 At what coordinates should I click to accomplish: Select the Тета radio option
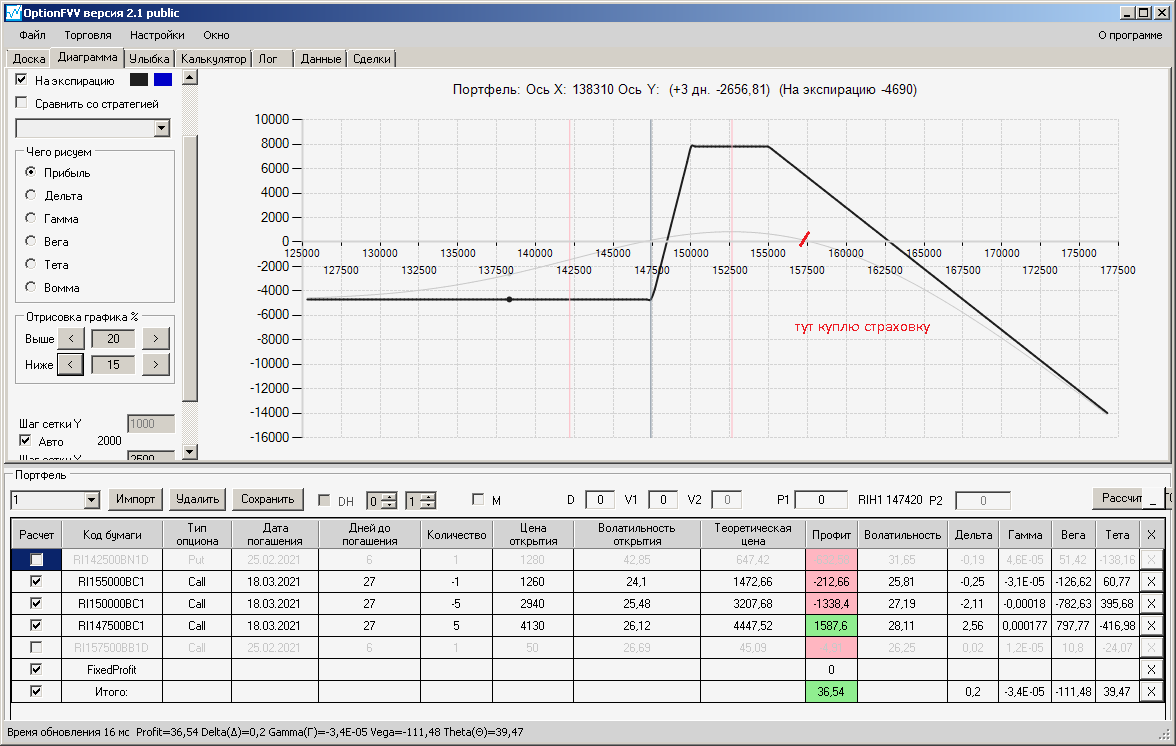(x=31, y=264)
